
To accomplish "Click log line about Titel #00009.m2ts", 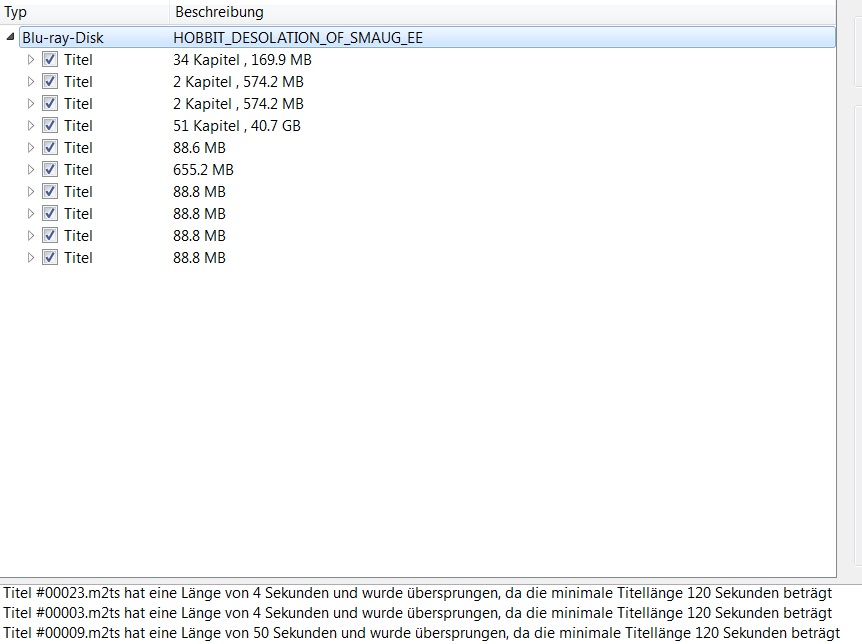I will coord(422,632).
